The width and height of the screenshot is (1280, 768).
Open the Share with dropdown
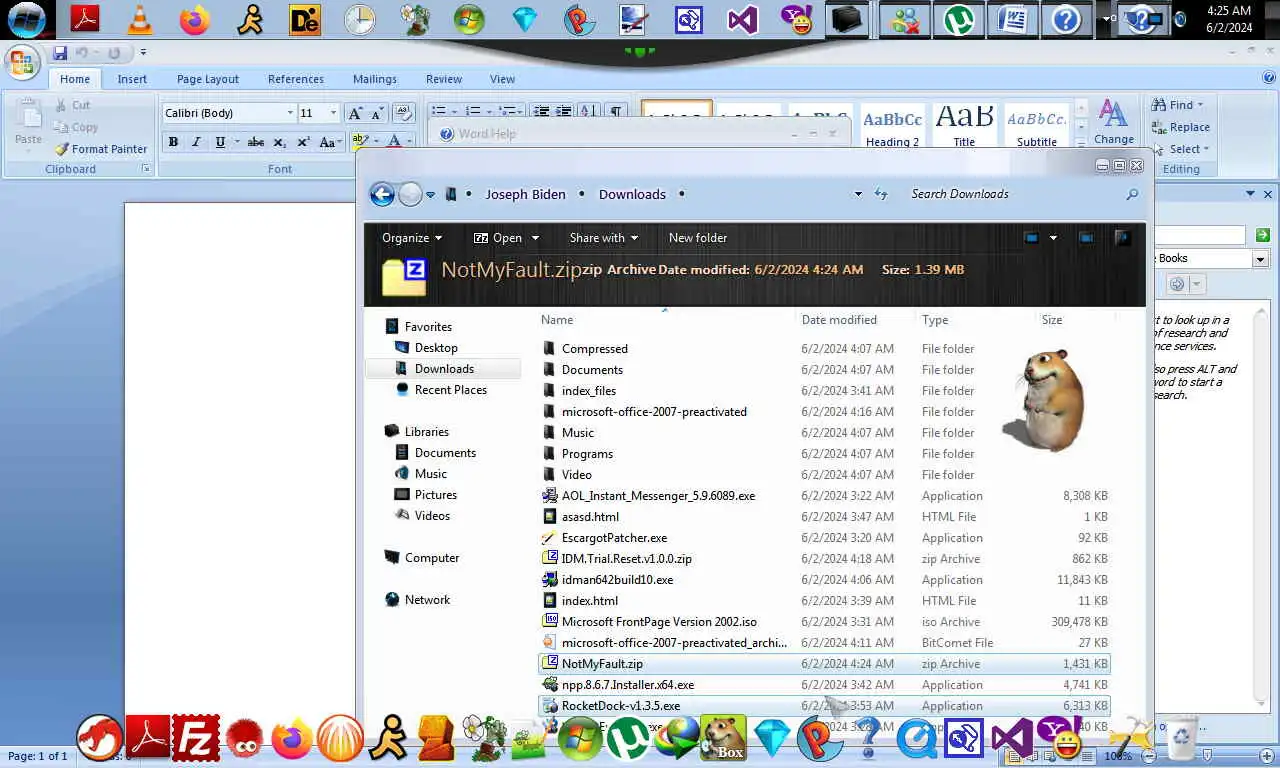(603, 238)
